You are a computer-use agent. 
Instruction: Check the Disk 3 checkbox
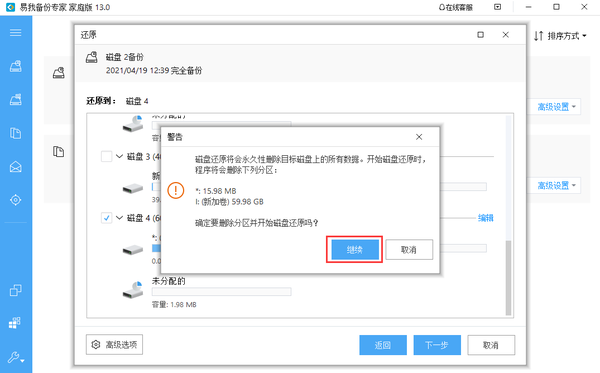pos(106,156)
